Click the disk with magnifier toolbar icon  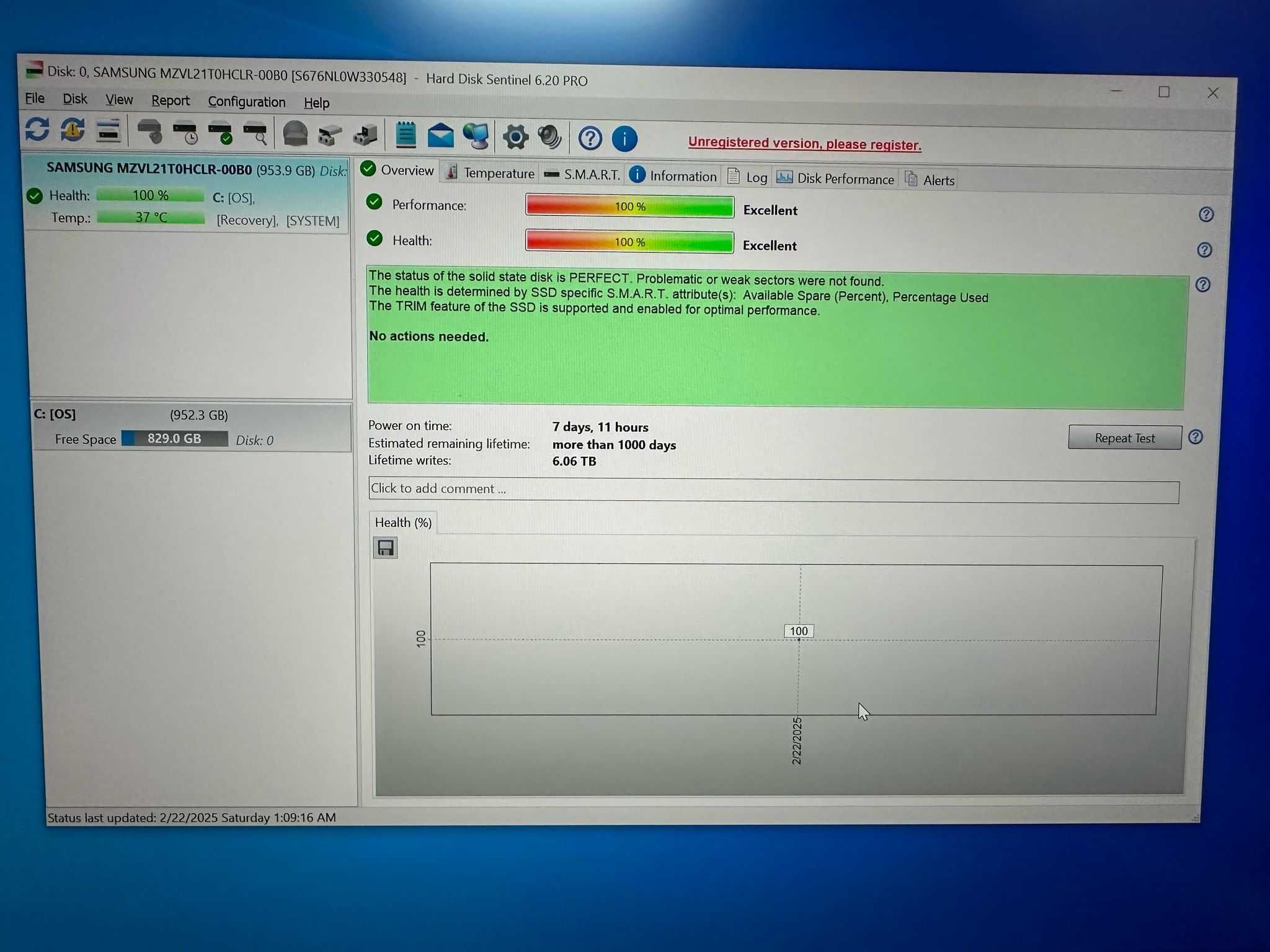(255, 134)
